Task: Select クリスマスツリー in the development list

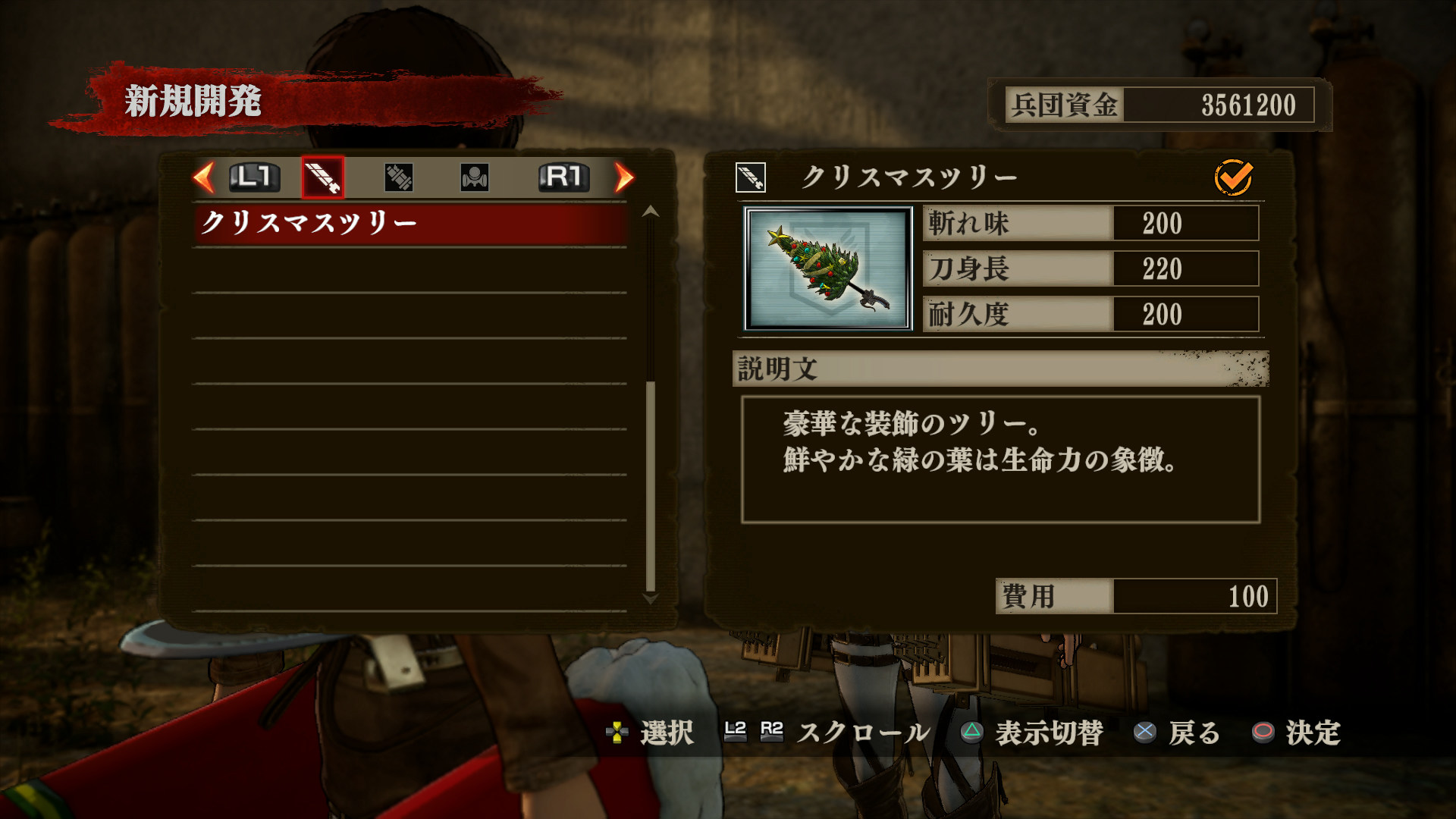Action: point(410,223)
